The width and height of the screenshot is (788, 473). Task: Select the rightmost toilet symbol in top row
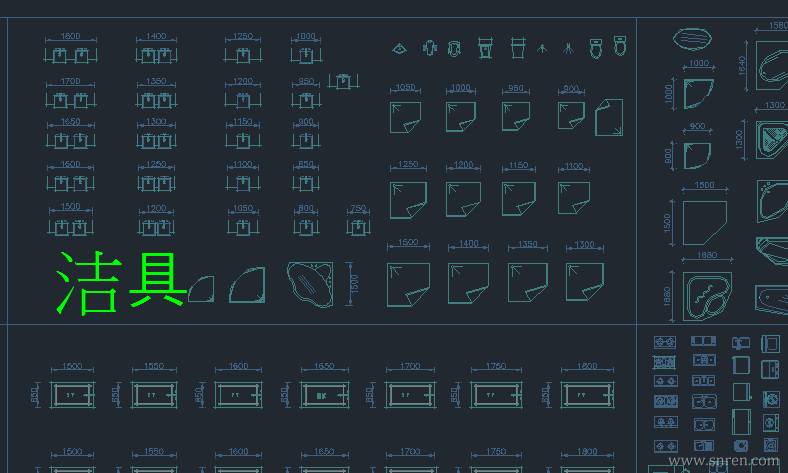tap(620, 46)
